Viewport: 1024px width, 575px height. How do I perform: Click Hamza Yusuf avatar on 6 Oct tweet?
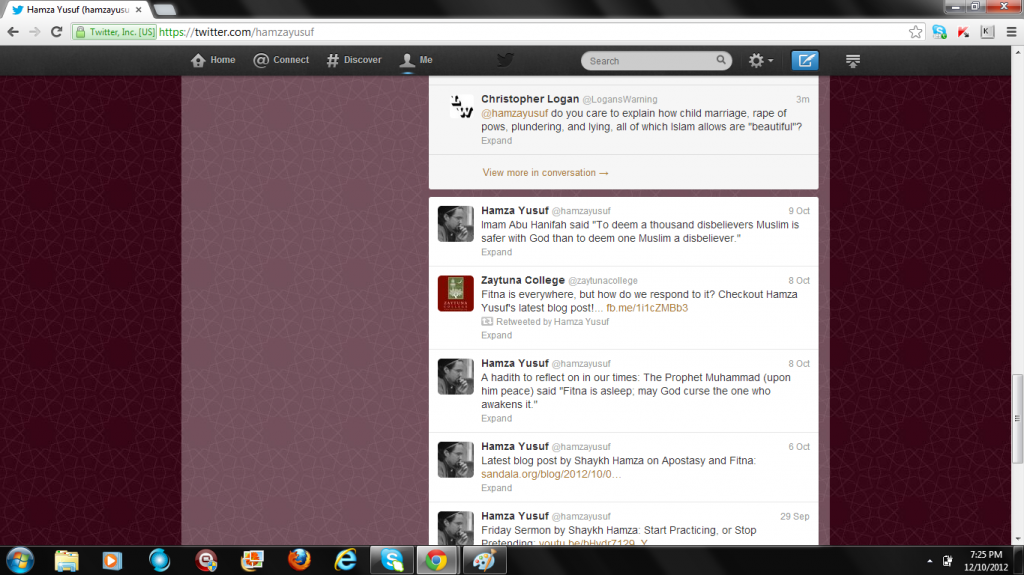[x=455, y=459]
